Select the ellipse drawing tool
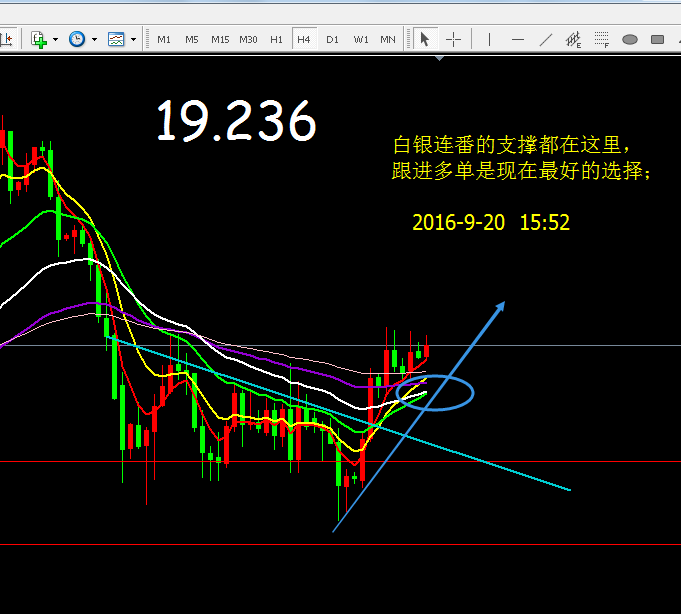 [630, 40]
